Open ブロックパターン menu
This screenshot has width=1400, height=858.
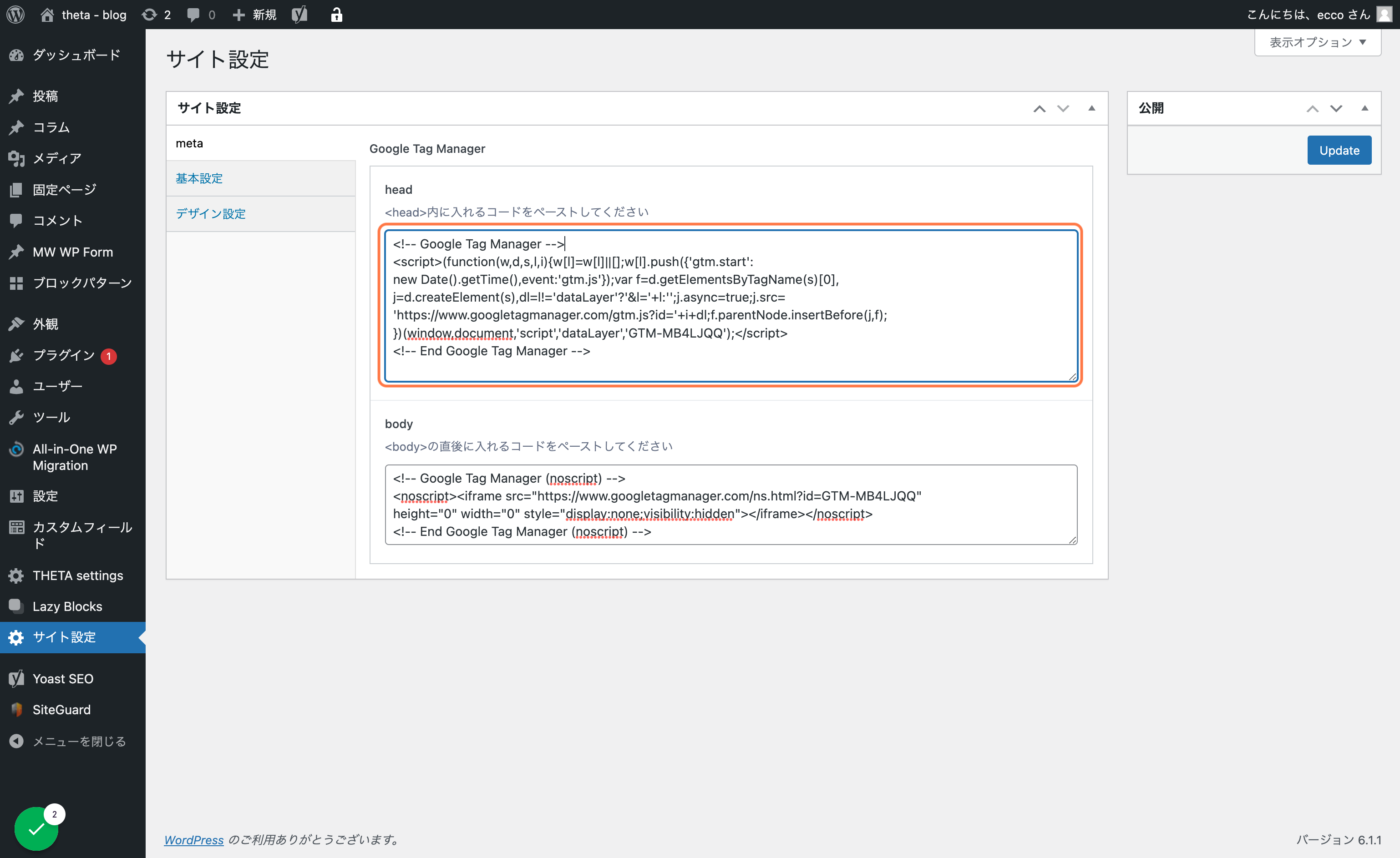pos(73,283)
